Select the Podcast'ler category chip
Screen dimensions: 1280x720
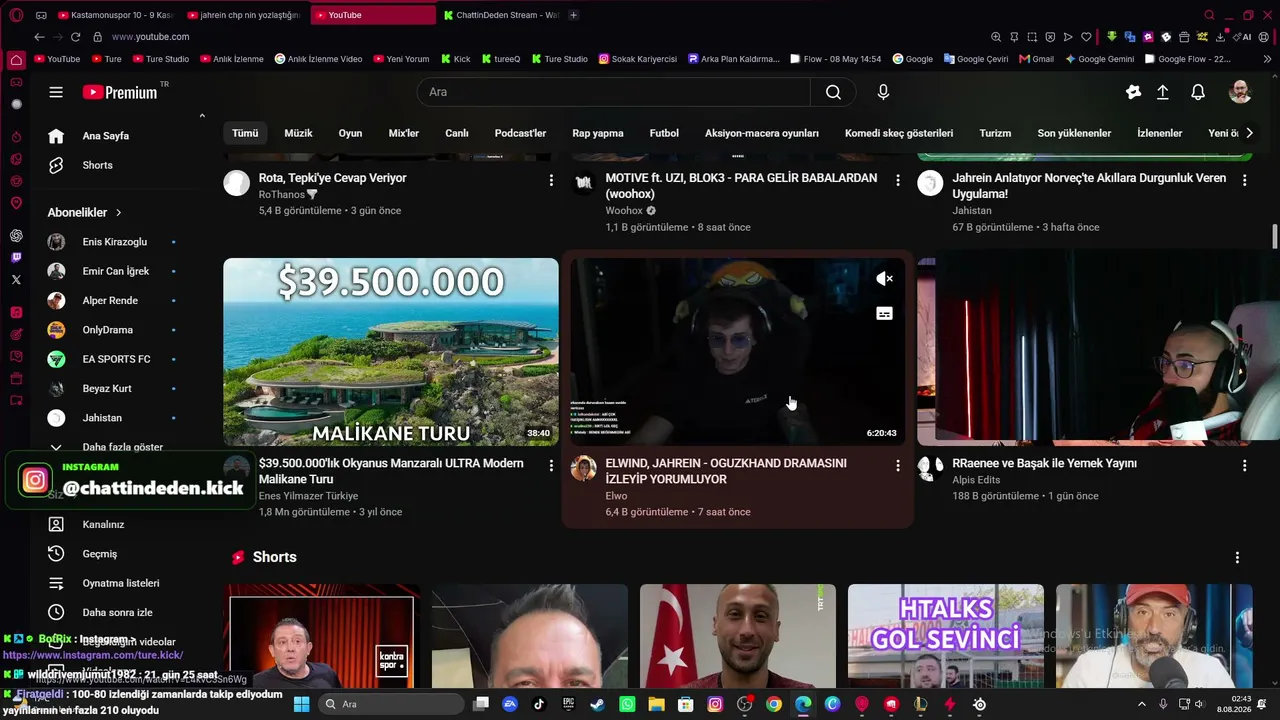(521, 133)
